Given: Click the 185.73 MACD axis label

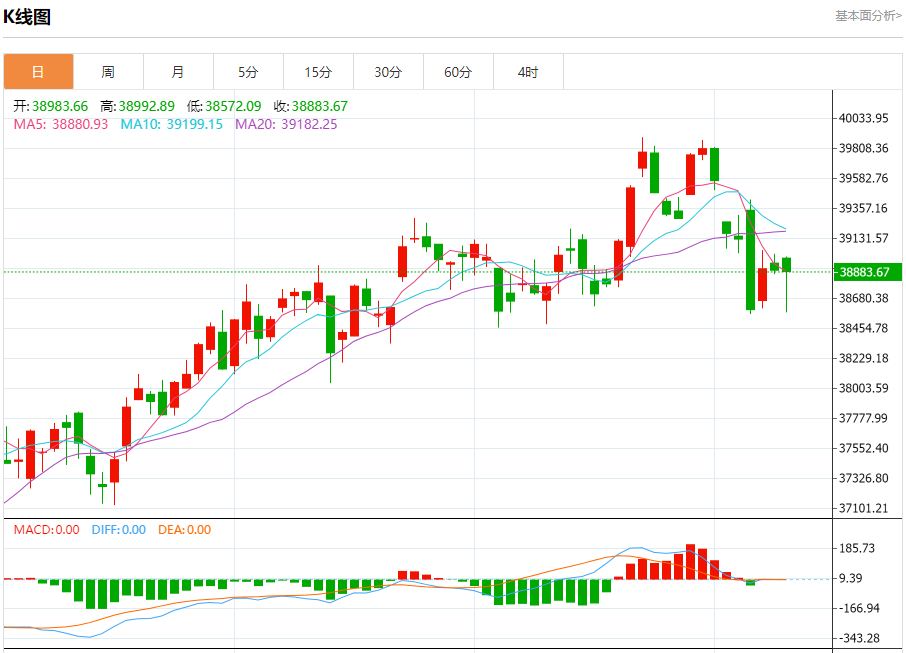Looking at the screenshot, I should [x=857, y=548].
